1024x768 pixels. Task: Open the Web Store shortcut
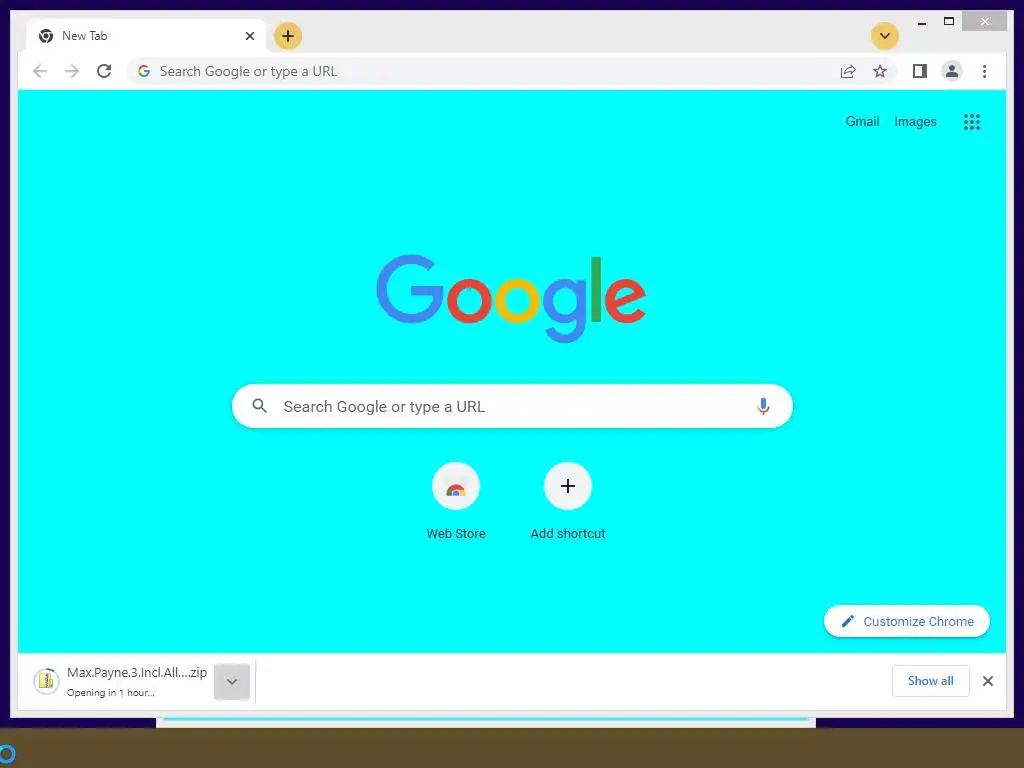456,486
